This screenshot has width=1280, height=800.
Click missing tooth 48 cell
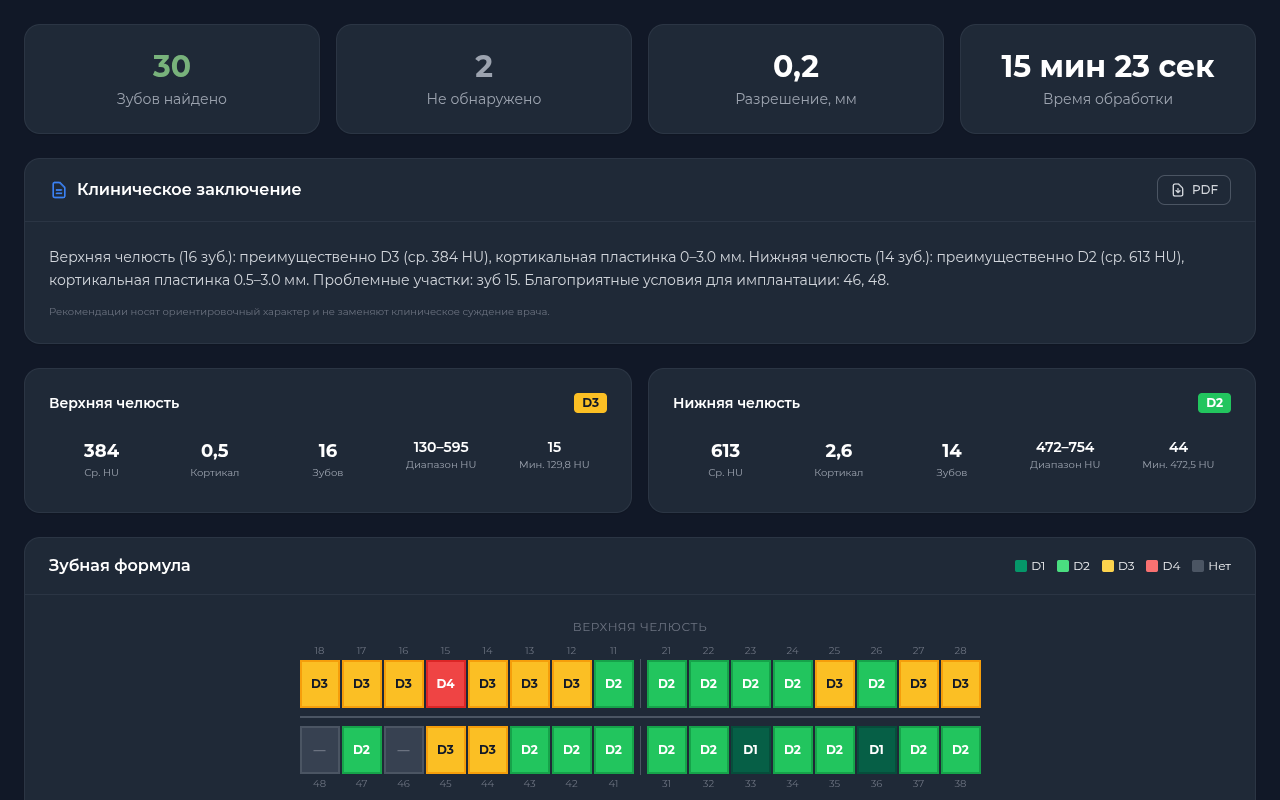(319, 750)
